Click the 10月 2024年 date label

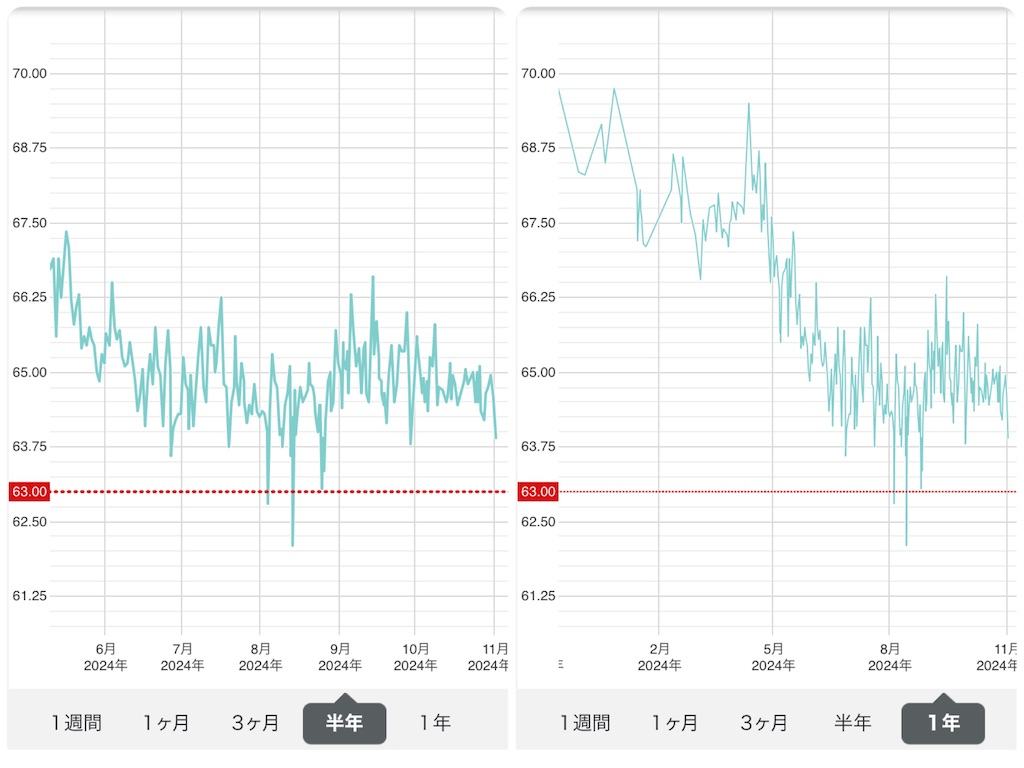click(415, 657)
